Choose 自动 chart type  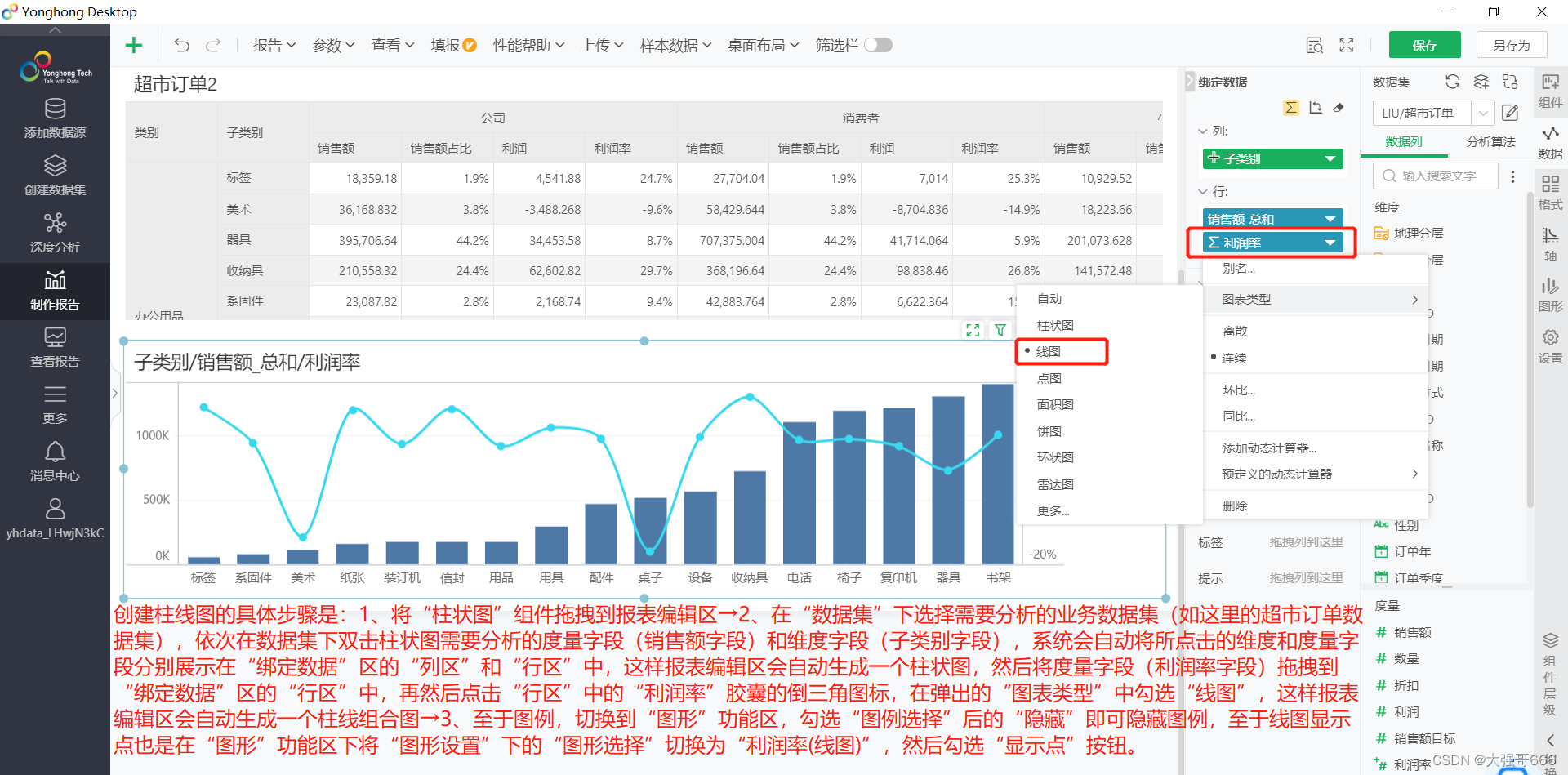1049,299
